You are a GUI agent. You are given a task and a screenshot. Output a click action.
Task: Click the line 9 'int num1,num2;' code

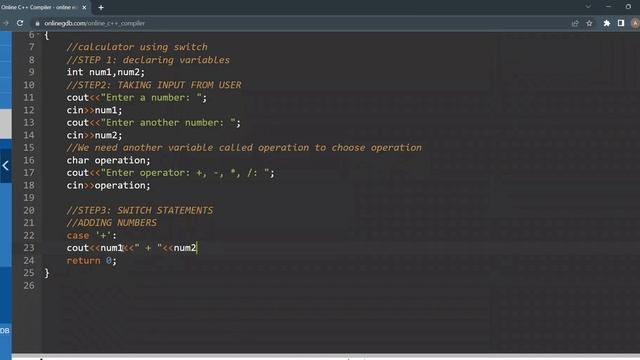pos(106,72)
